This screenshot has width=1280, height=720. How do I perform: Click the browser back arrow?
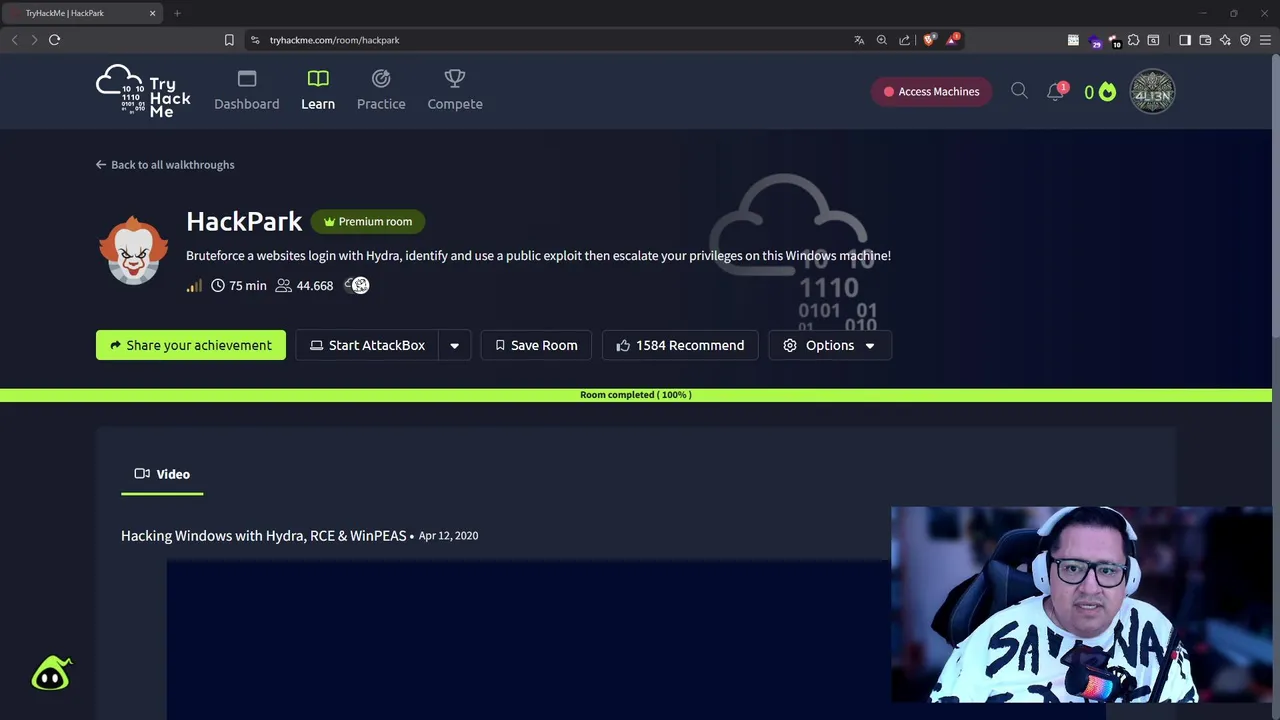coord(14,40)
